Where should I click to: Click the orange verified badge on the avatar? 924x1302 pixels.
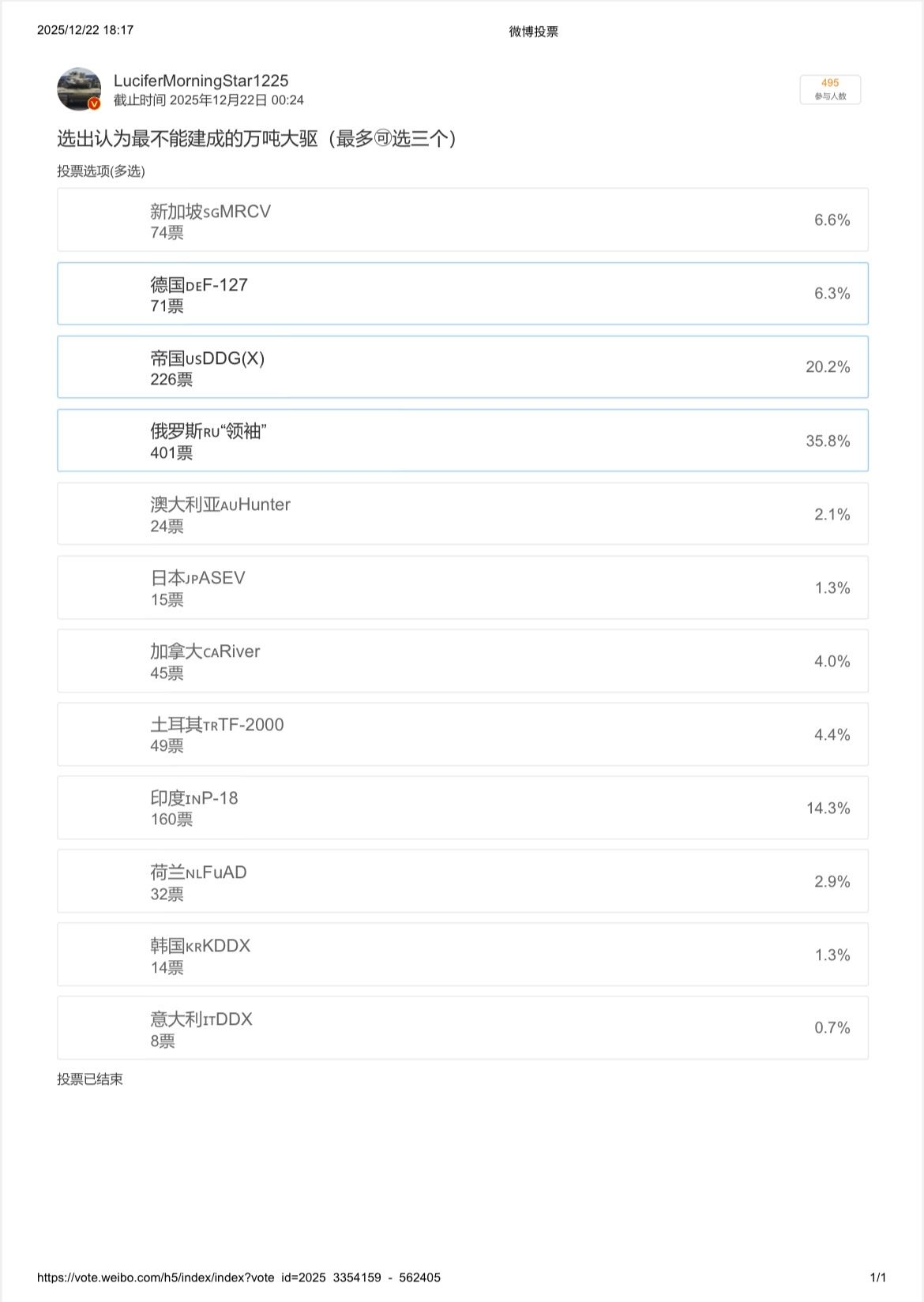(95, 103)
